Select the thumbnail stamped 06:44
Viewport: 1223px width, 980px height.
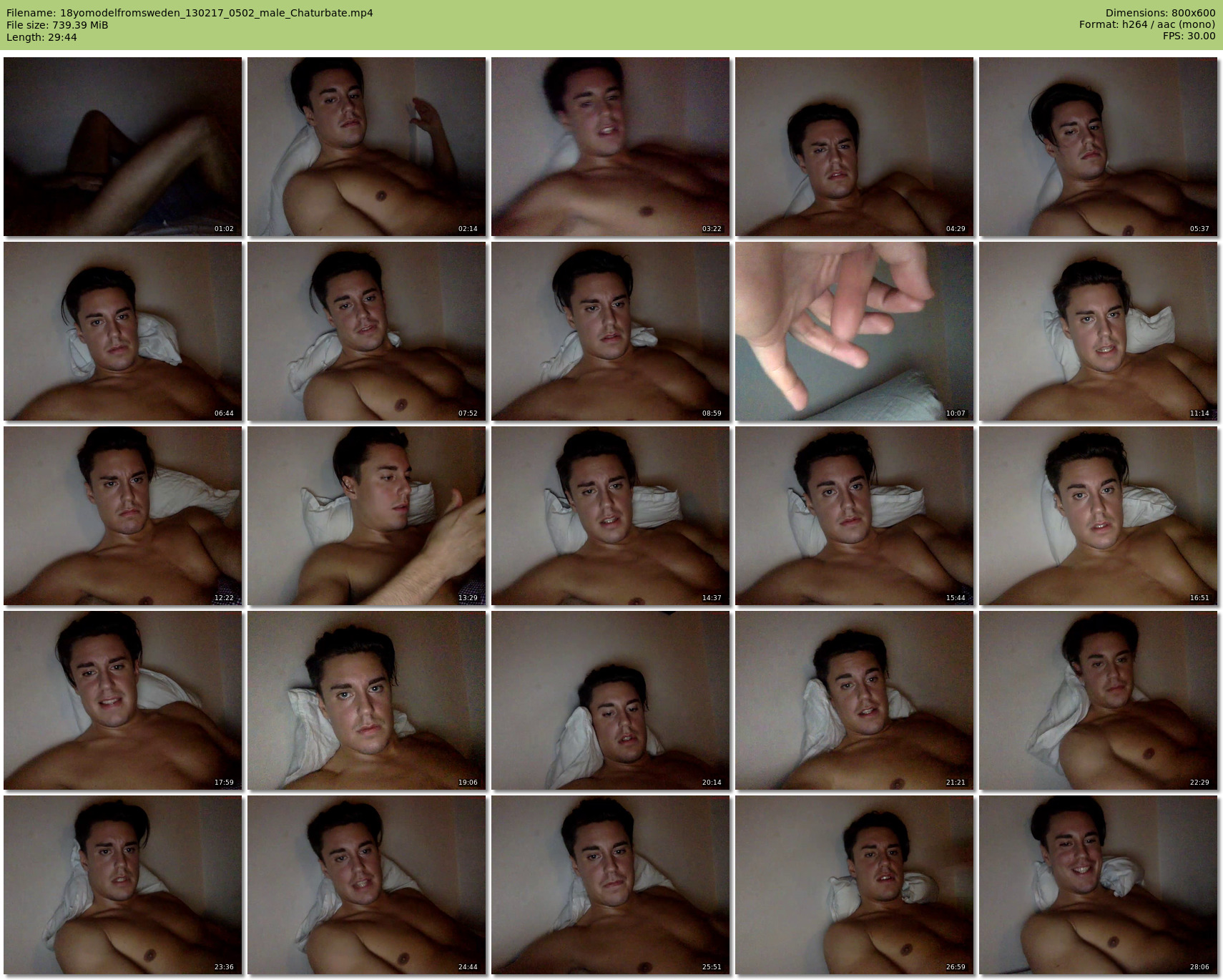122,331
